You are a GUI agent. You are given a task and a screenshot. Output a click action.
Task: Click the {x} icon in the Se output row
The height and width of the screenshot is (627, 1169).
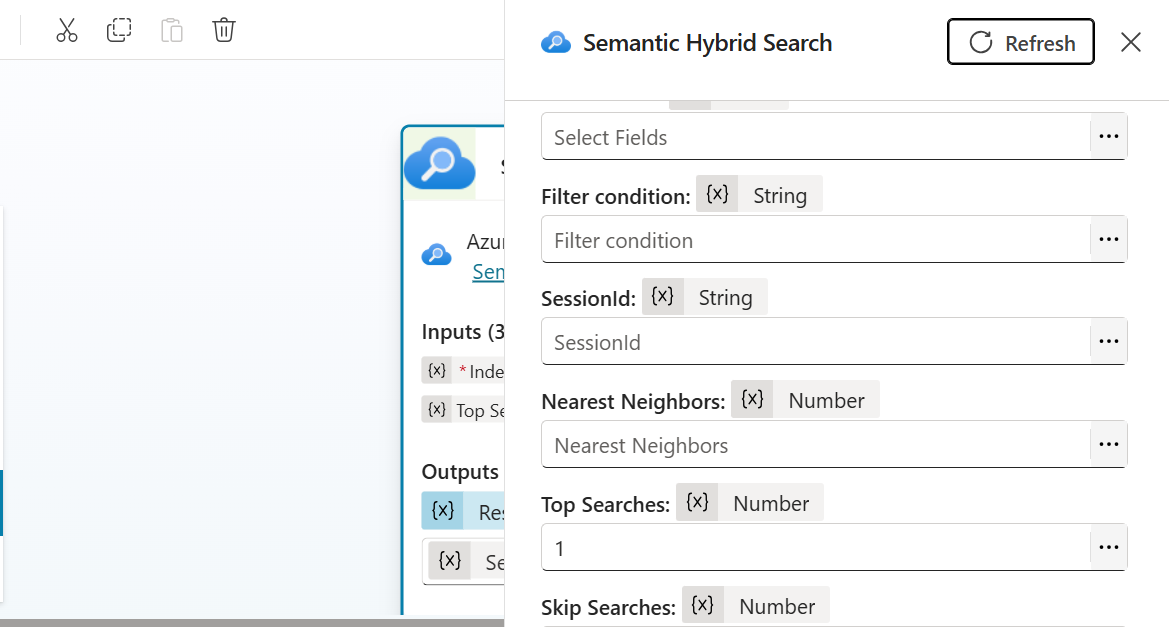(x=450, y=561)
